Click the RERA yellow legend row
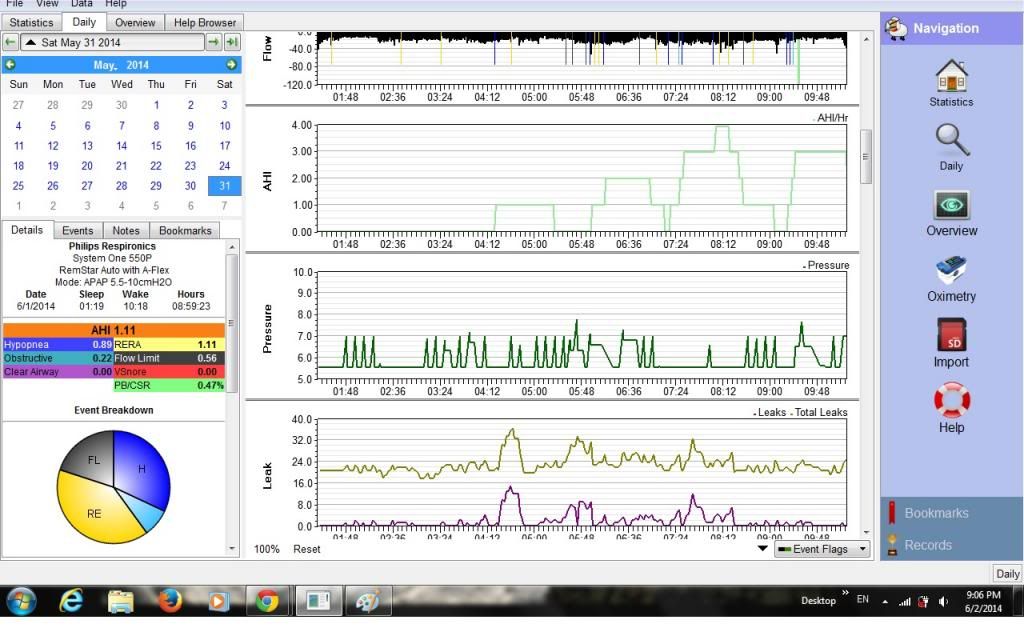Viewport: 1024px width, 640px height. pos(169,344)
